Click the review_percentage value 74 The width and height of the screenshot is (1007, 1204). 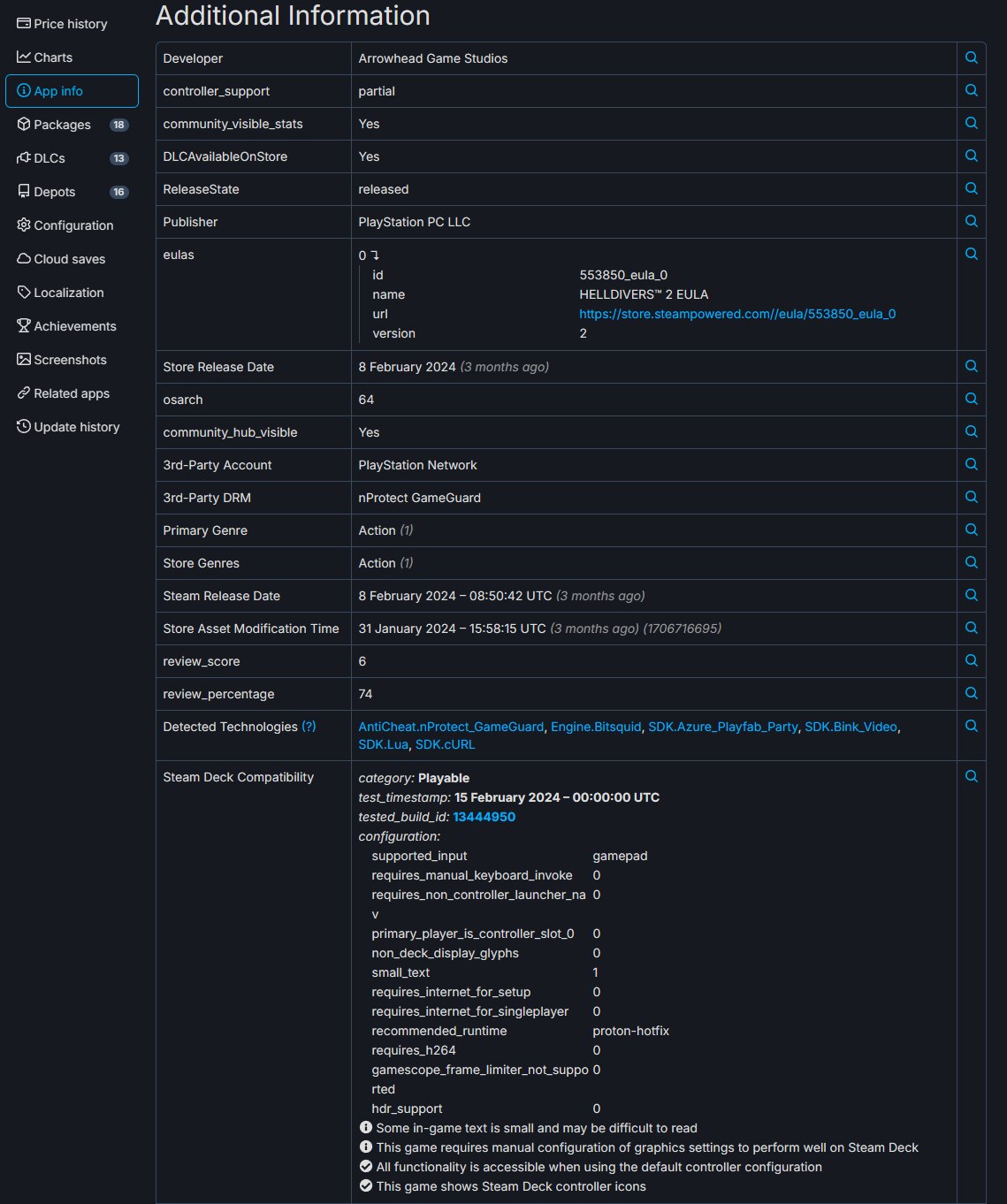(365, 694)
